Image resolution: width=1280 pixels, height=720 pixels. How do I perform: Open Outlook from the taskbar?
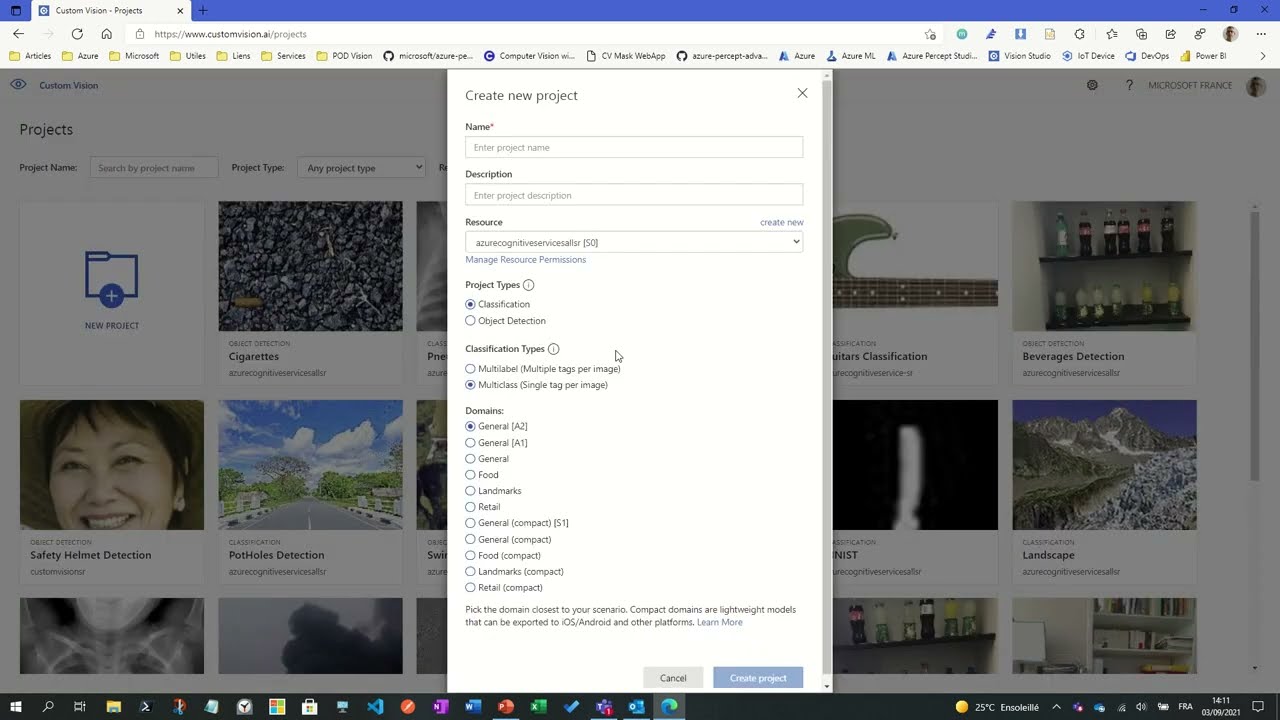click(x=636, y=707)
